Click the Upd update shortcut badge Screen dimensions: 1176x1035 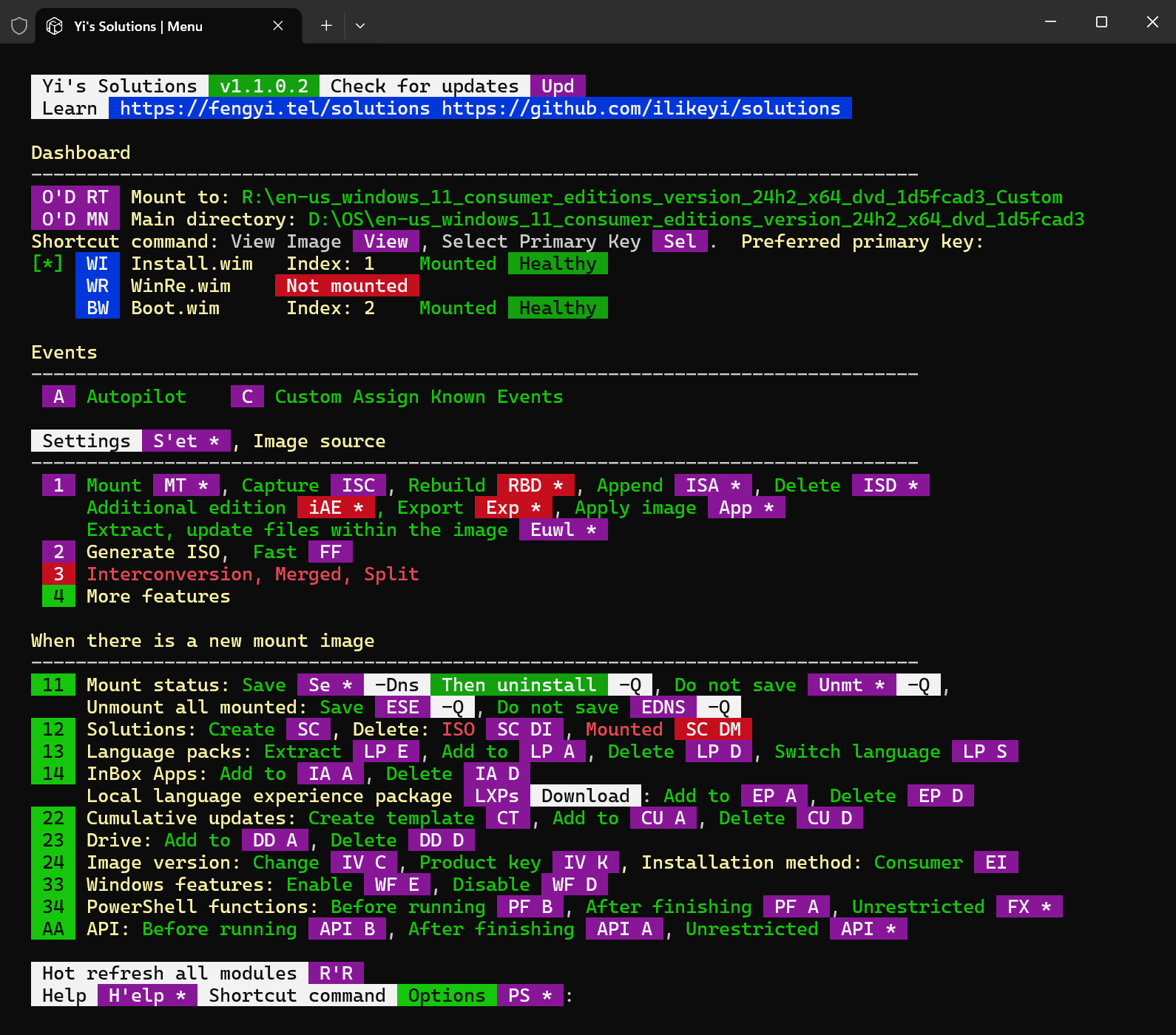[557, 86]
